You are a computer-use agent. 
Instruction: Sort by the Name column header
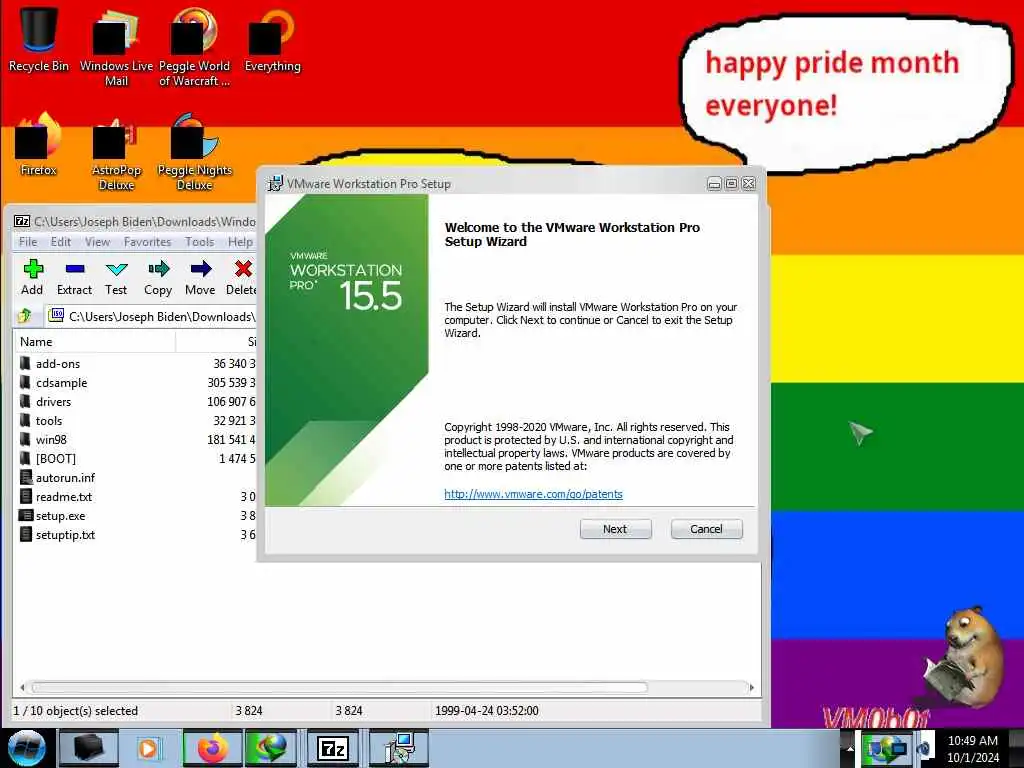coord(95,342)
